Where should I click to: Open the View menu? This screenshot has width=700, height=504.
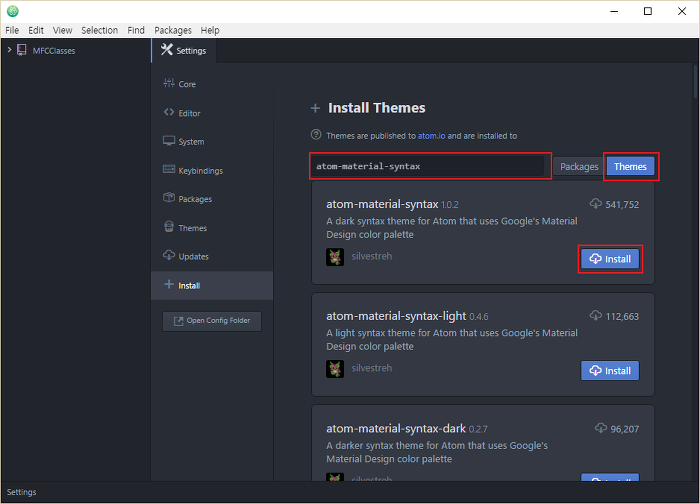tap(62, 30)
